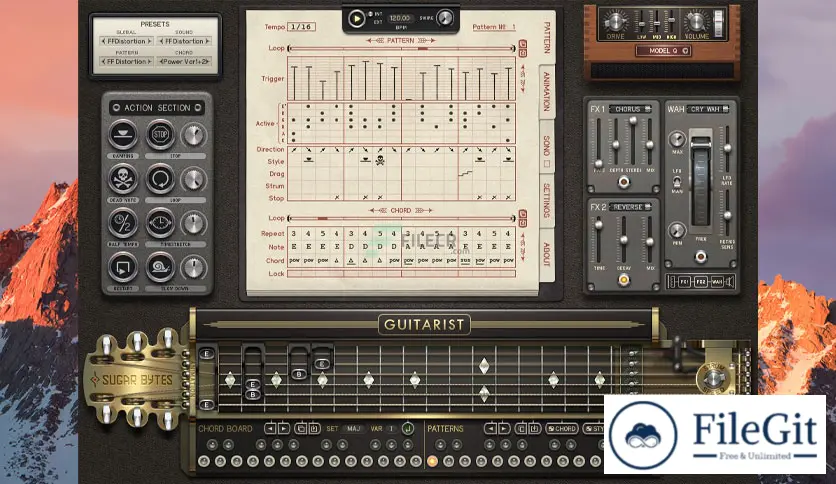Open the Tempo 1/16 resolution field
The height and width of the screenshot is (484, 836).
pos(301,27)
